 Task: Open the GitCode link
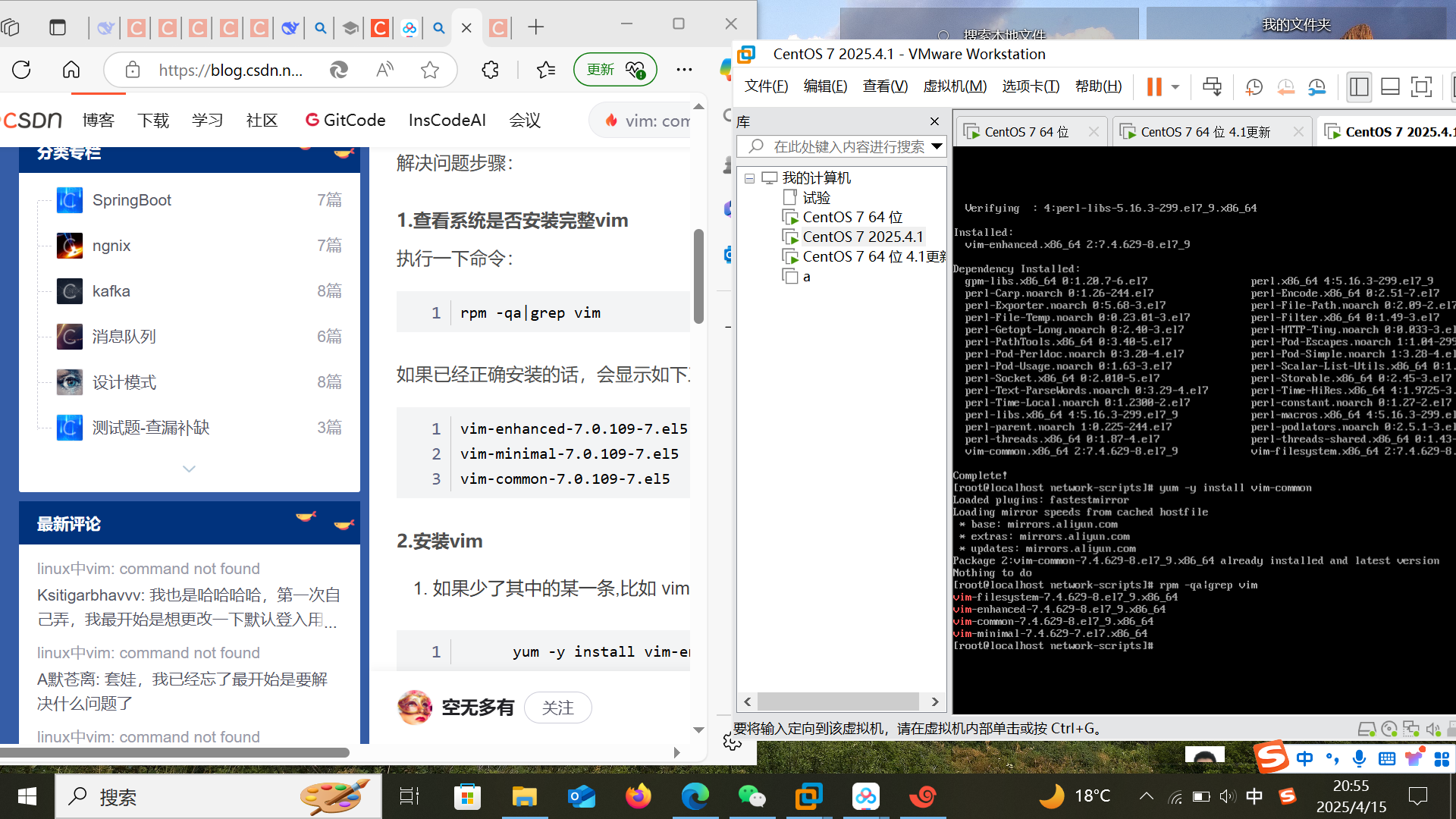[x=345, y=120]
